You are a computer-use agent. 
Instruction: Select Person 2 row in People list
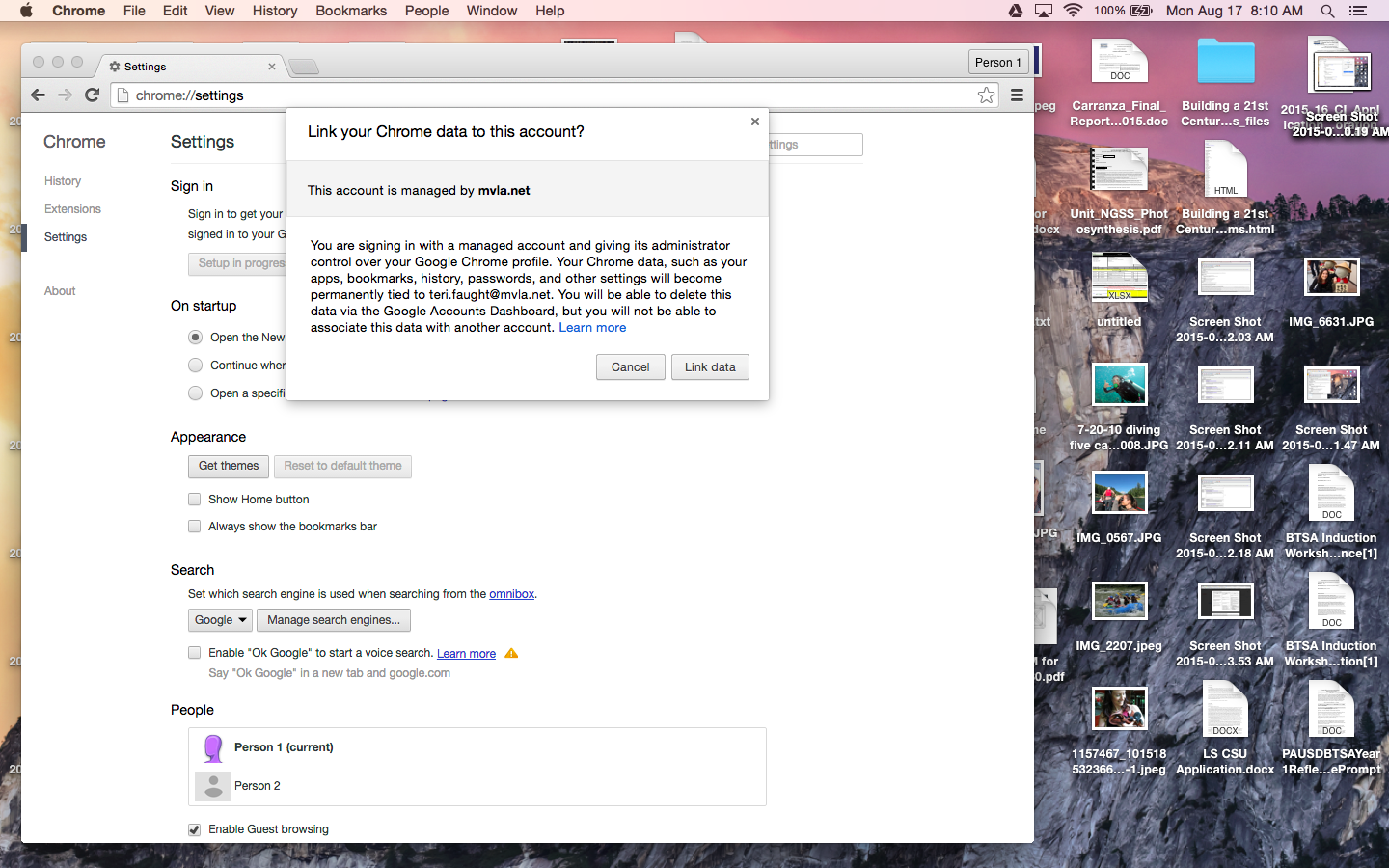pos(477,786)
